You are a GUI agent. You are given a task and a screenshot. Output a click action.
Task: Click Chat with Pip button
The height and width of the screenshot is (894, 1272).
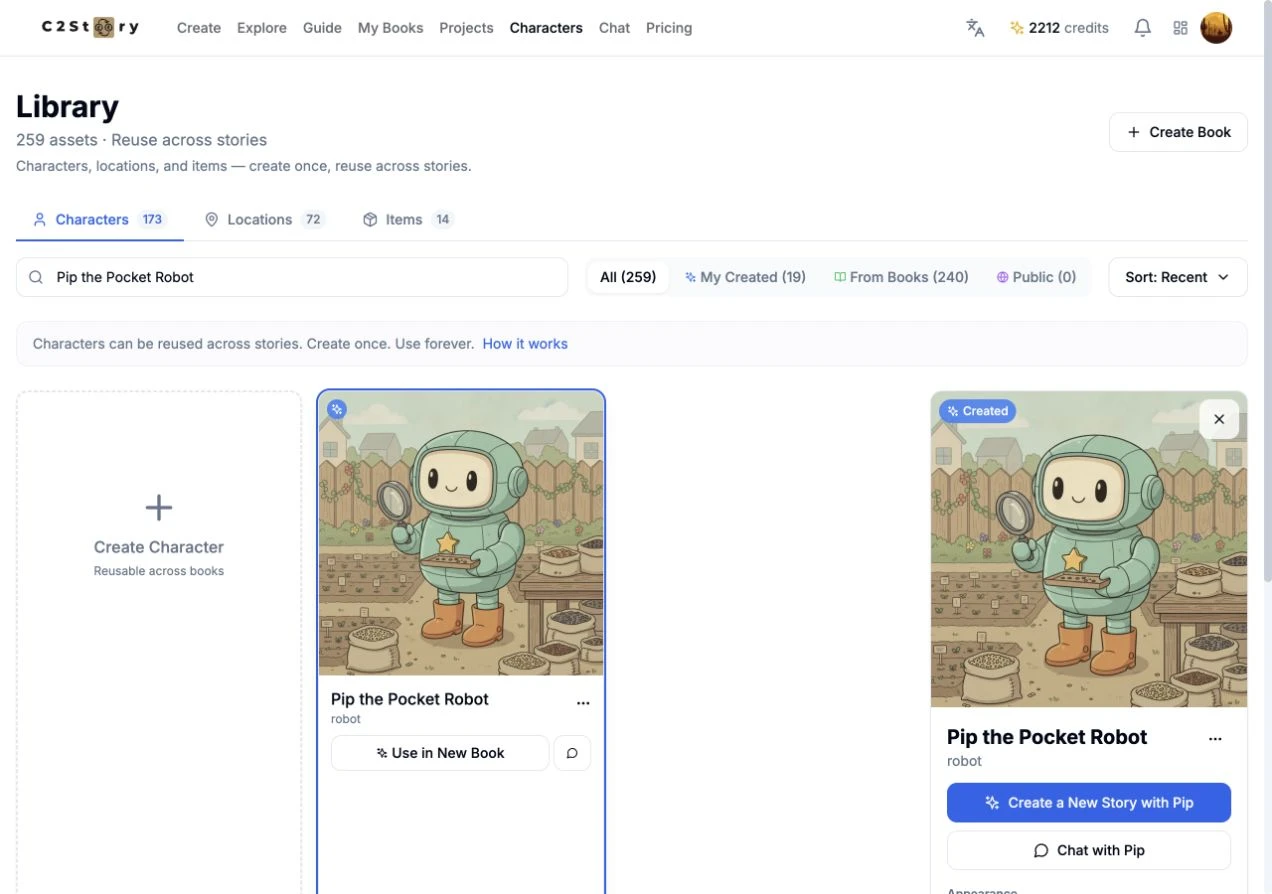(1089, 850)
